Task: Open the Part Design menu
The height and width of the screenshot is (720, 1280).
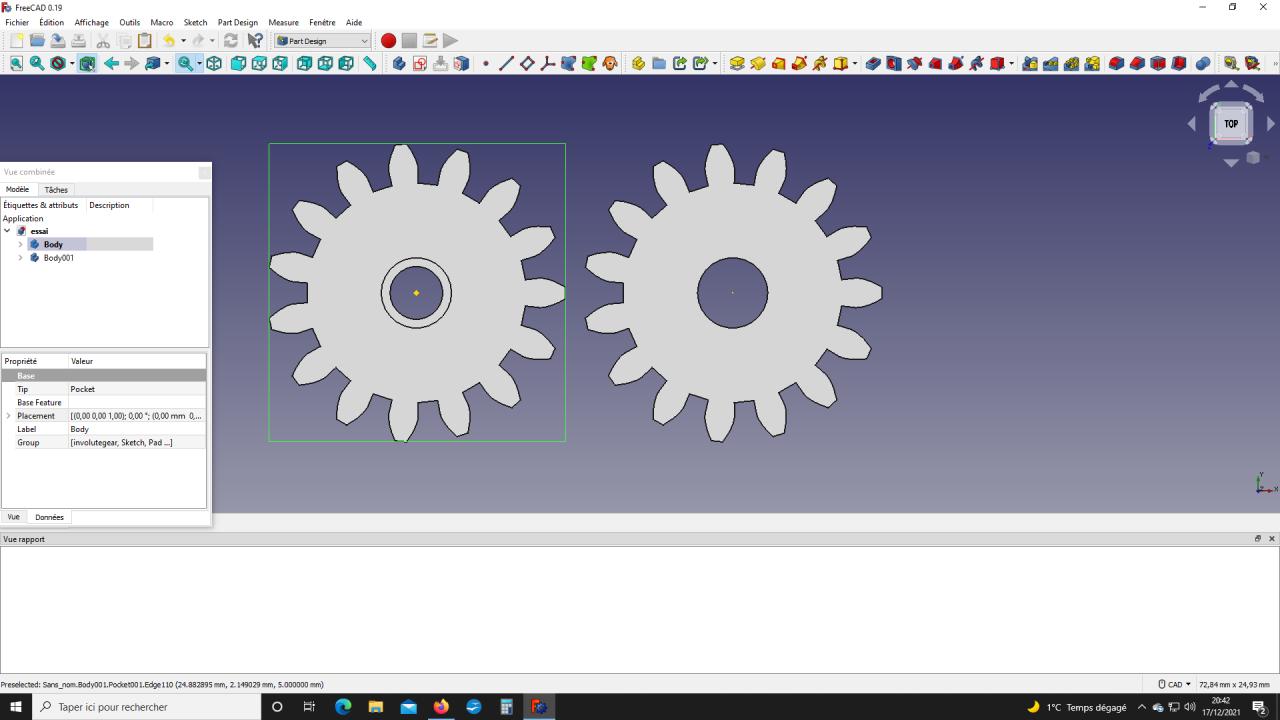Action: tap(237, 22)
